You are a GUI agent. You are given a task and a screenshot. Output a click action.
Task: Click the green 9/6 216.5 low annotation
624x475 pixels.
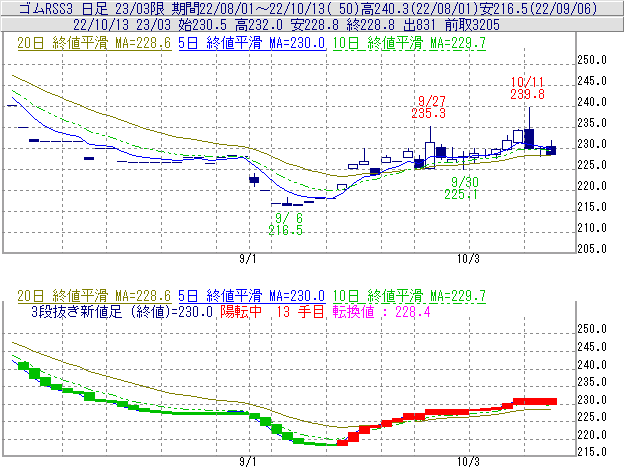point(286,224)
